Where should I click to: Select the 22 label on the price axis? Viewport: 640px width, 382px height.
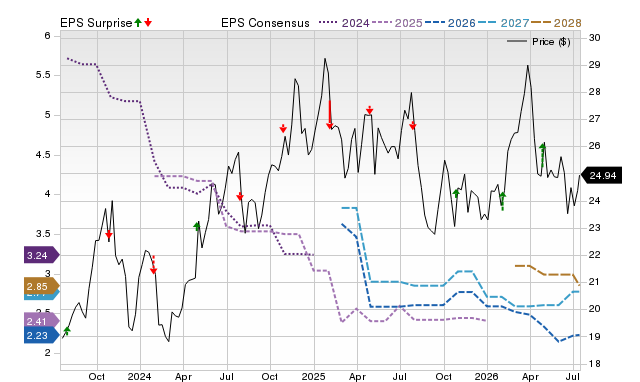point(594,255)
